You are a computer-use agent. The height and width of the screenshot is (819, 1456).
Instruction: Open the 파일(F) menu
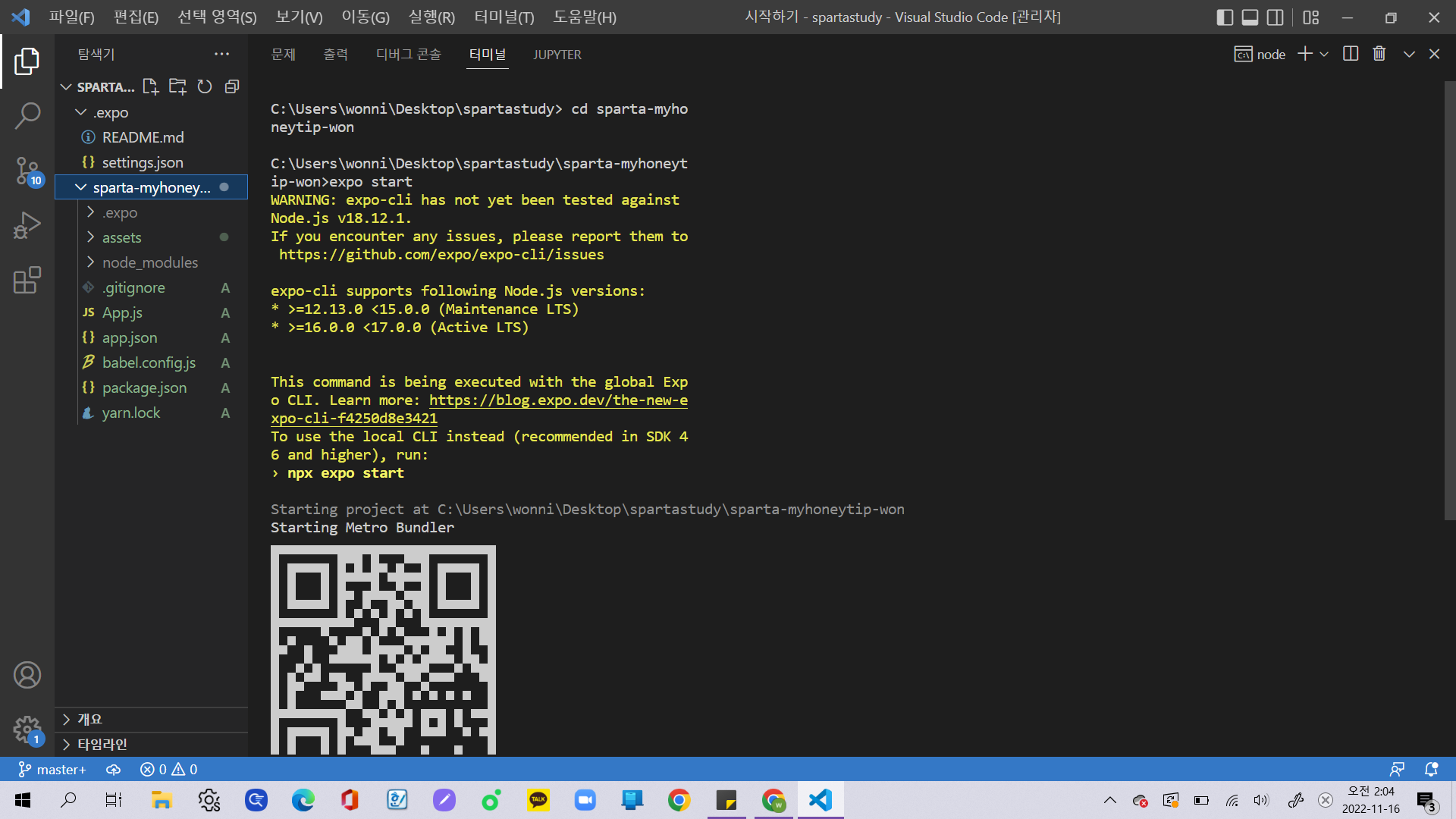(x=72, y=17)
